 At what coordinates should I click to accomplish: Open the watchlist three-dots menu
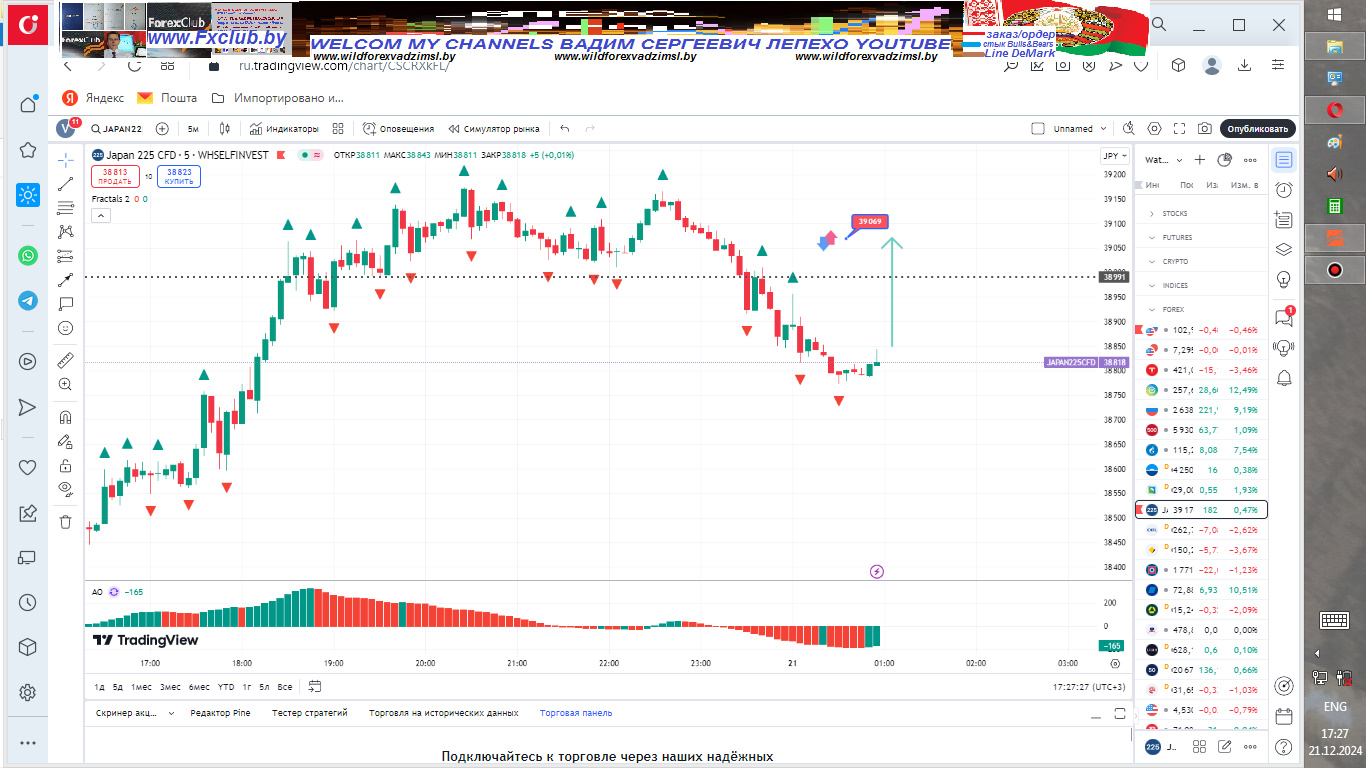(1250, 160)
